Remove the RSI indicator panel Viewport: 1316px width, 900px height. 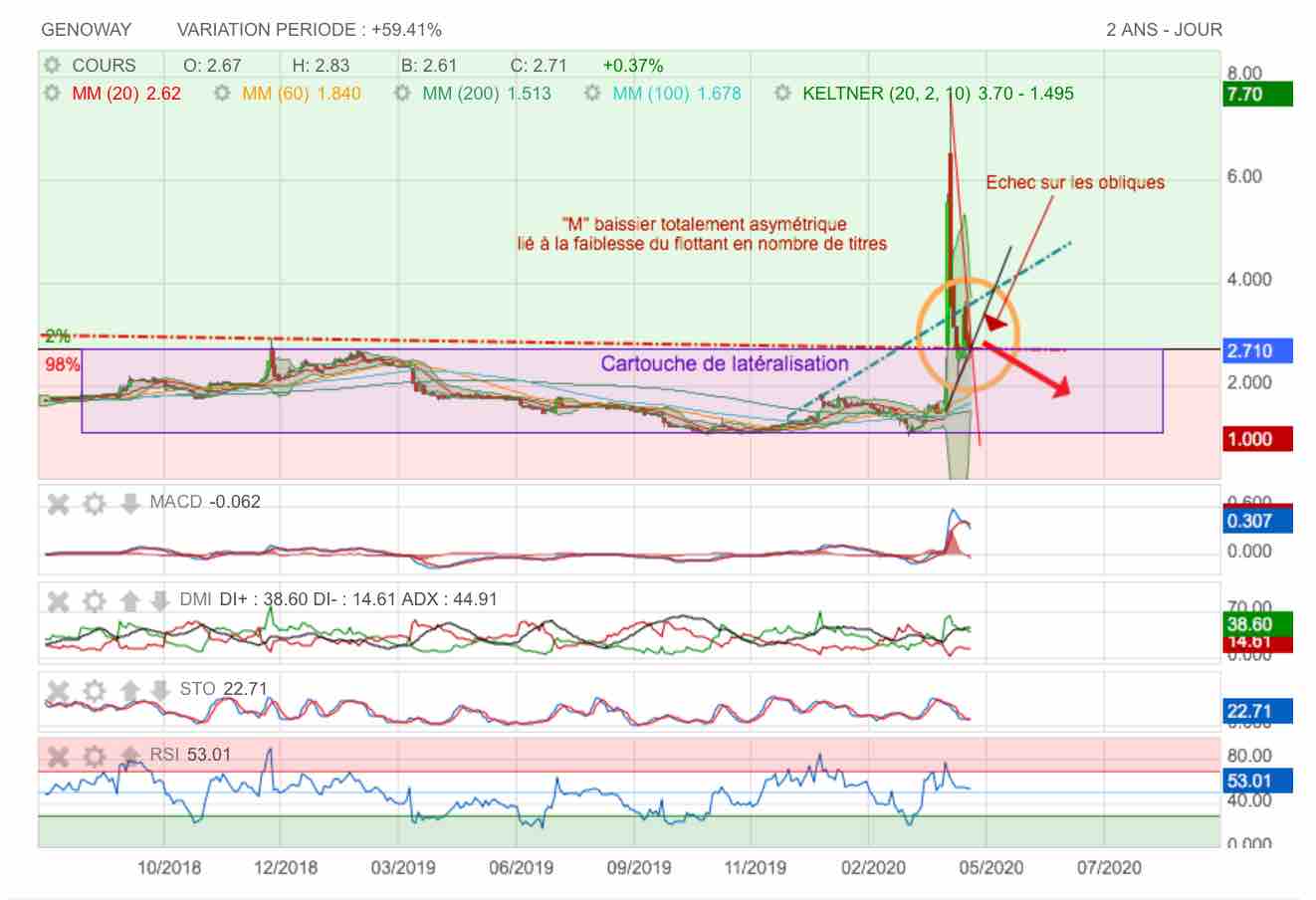59,757
